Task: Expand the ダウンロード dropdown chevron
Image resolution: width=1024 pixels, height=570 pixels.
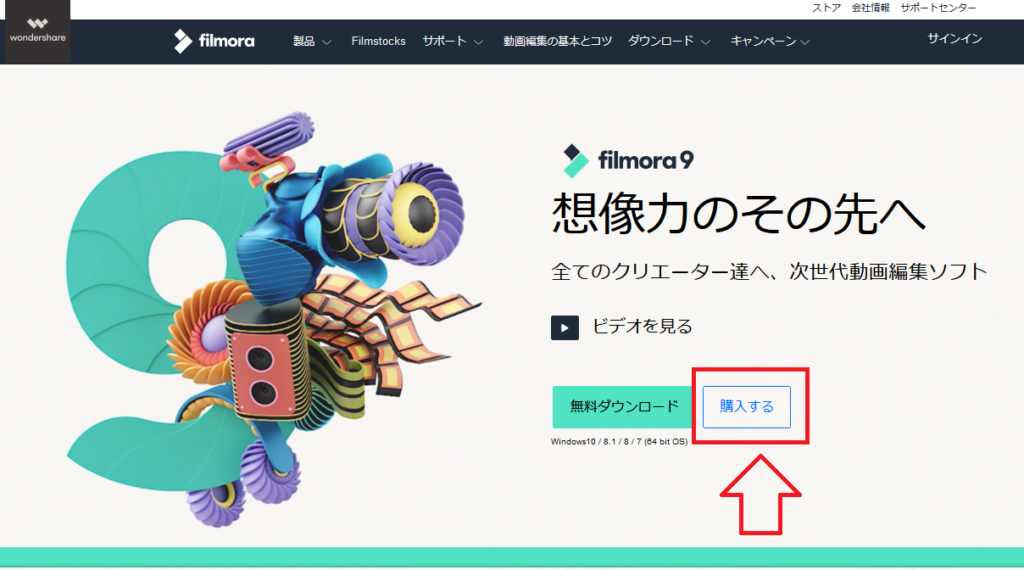Action: click(705, 42)
